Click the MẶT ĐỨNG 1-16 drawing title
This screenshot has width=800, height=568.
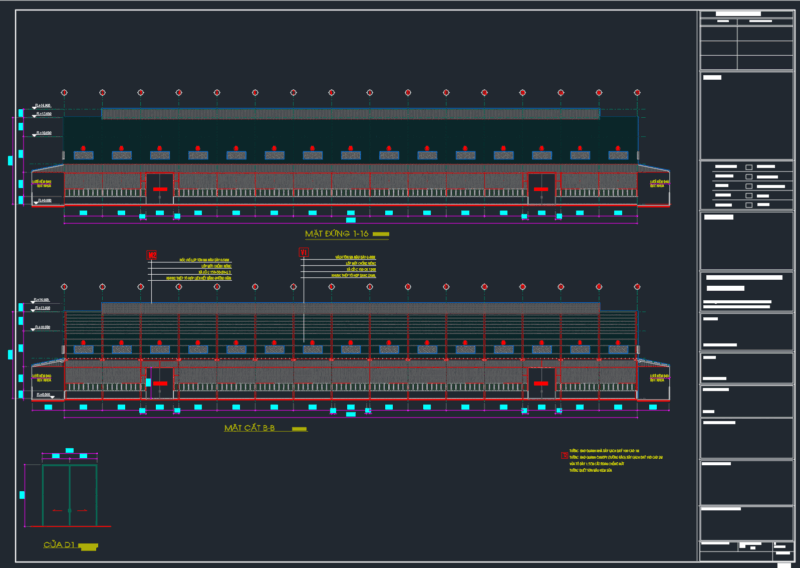[337, 233]
